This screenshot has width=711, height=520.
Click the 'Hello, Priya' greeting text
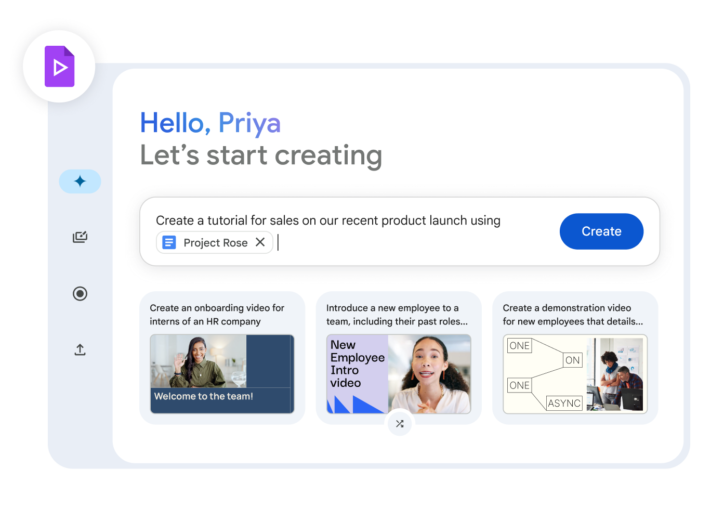[210, 123]
